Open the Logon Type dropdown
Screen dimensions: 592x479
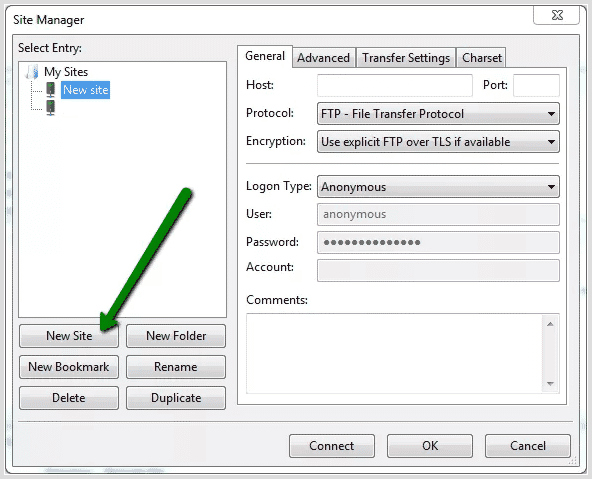[x=438, y=186]
